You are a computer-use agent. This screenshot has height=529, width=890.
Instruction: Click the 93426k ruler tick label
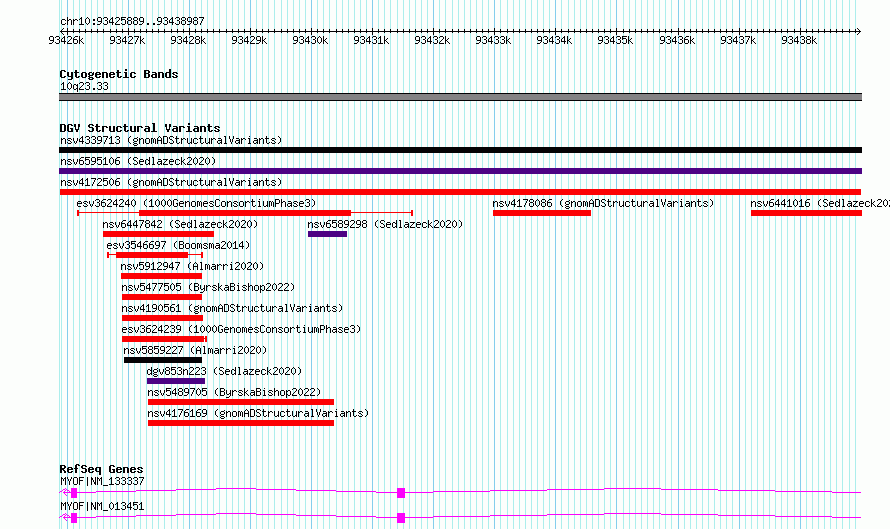pyautogui.click(x=66, y=40)
